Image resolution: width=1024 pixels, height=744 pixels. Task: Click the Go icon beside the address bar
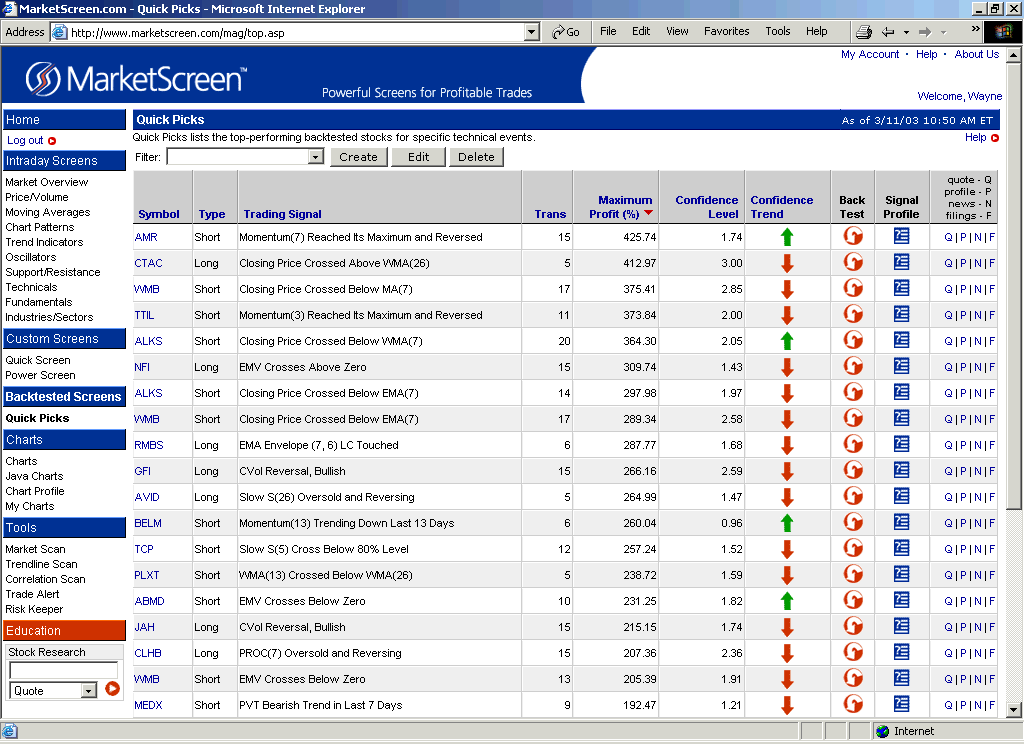567,31
